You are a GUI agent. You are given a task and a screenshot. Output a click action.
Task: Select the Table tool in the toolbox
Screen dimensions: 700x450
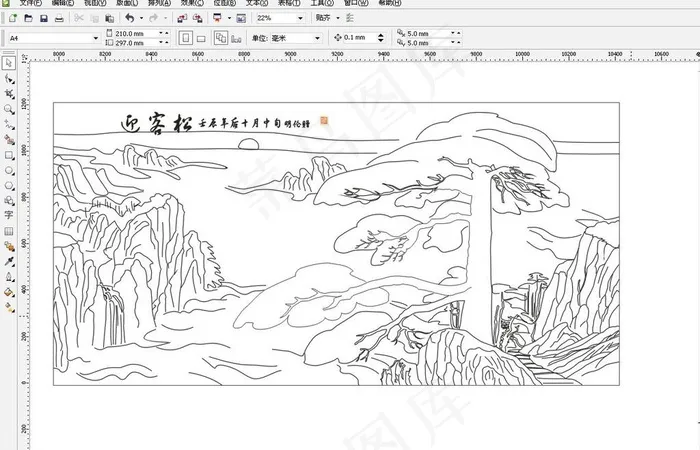point(9,230)
